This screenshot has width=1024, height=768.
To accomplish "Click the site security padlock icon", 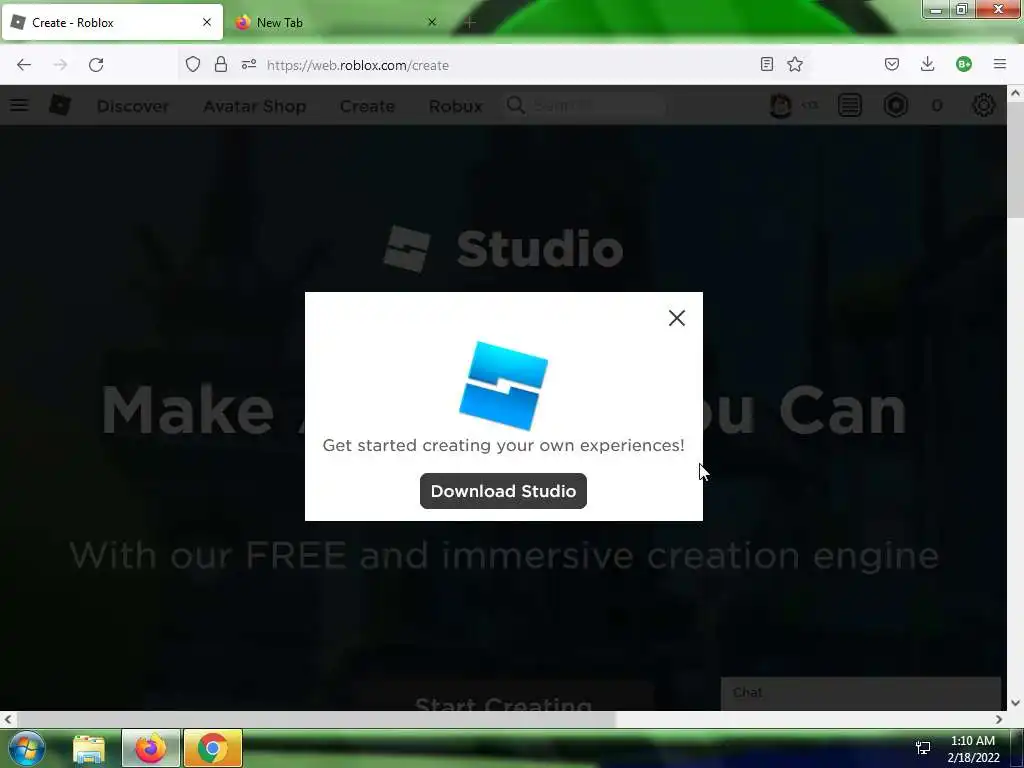I will click(x=221, y=64).
